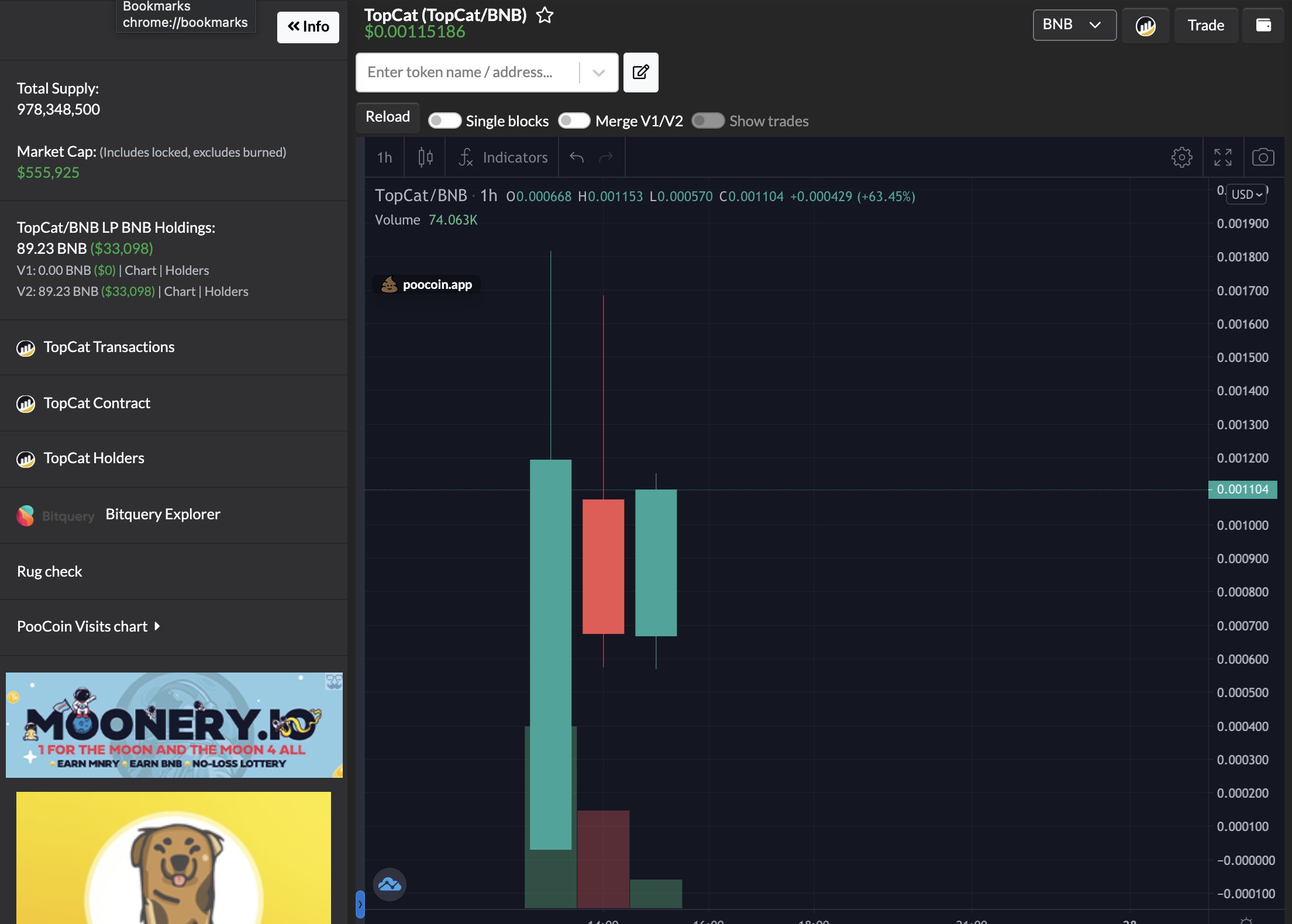The width and height of the screenshot is (1292, 924).
Task: Click the blue side panel expand handle
Action: click(x=360, y=904)
